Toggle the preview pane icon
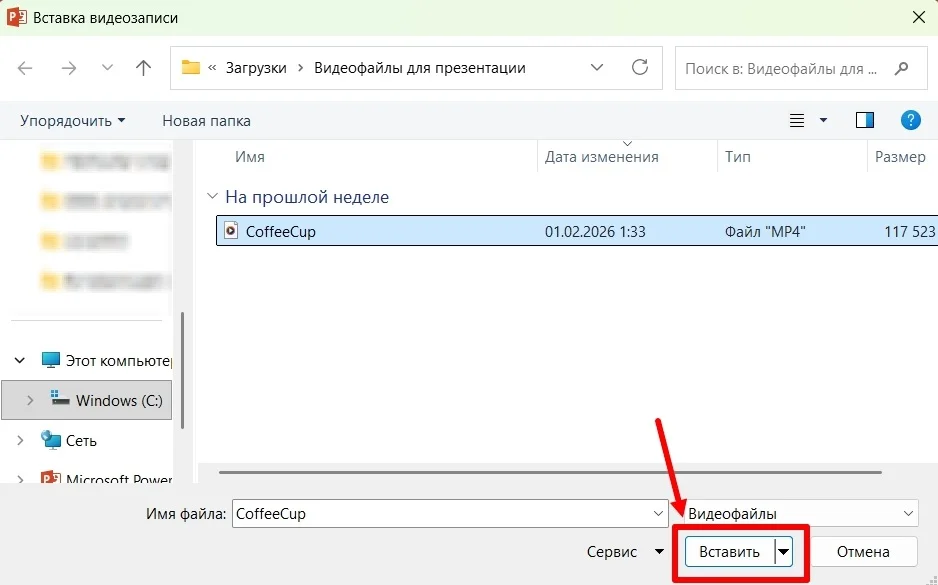This screenshot has height=585, width=938. pos(864,120)
